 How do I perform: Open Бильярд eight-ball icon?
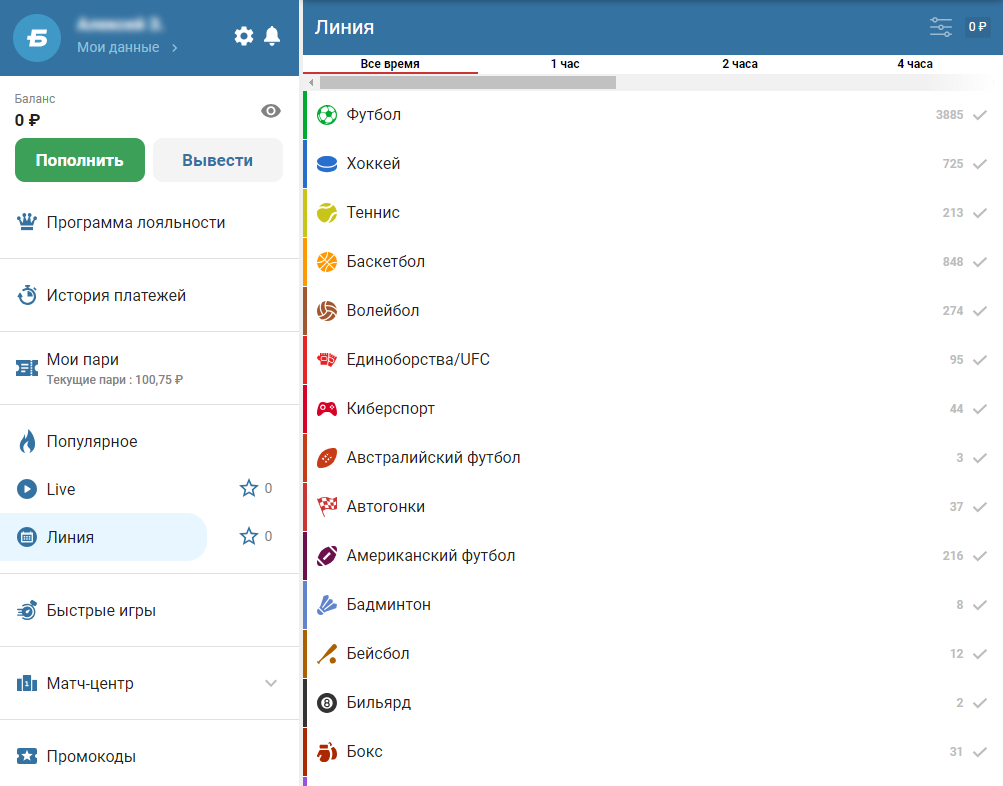coord(327,703)
